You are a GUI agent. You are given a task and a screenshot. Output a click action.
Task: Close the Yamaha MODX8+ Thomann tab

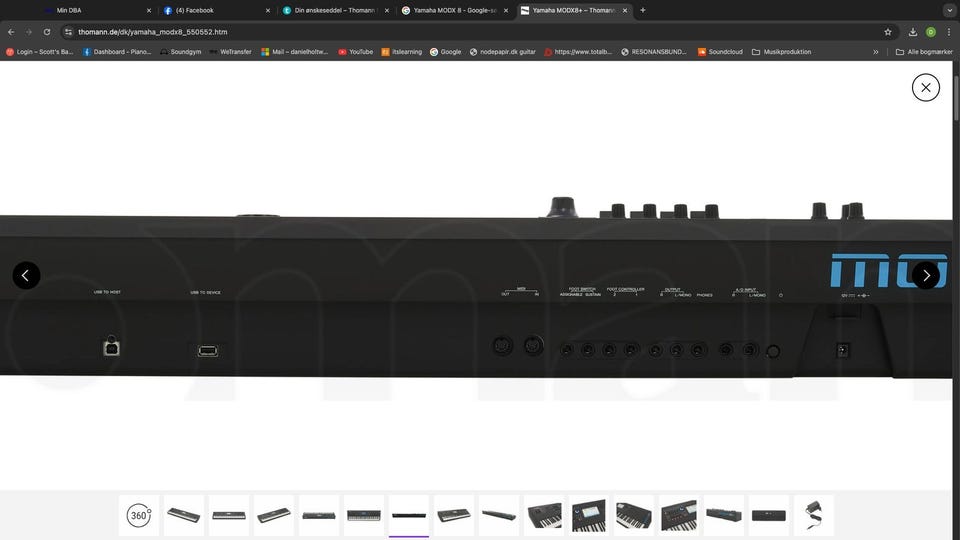point(624,10)
